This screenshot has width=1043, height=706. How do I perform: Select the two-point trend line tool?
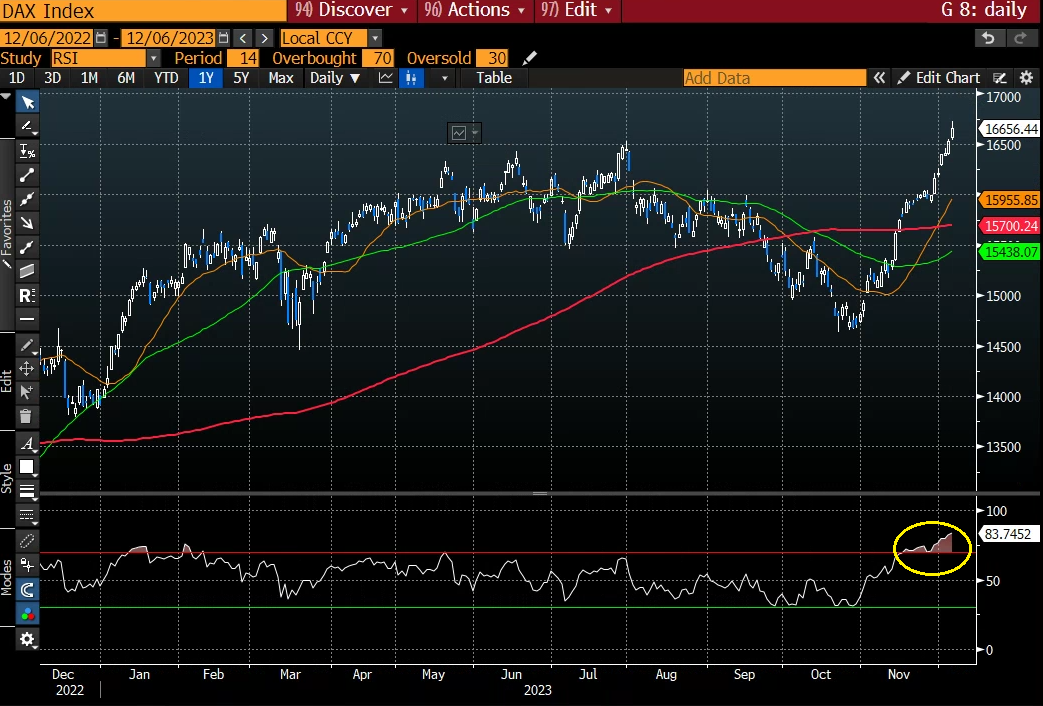click(27, 175)
